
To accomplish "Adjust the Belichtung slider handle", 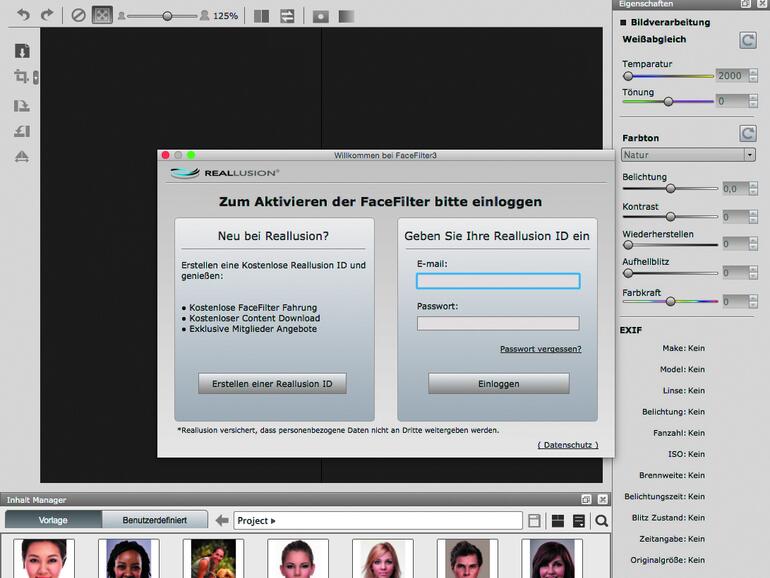I will click(670, 189).
